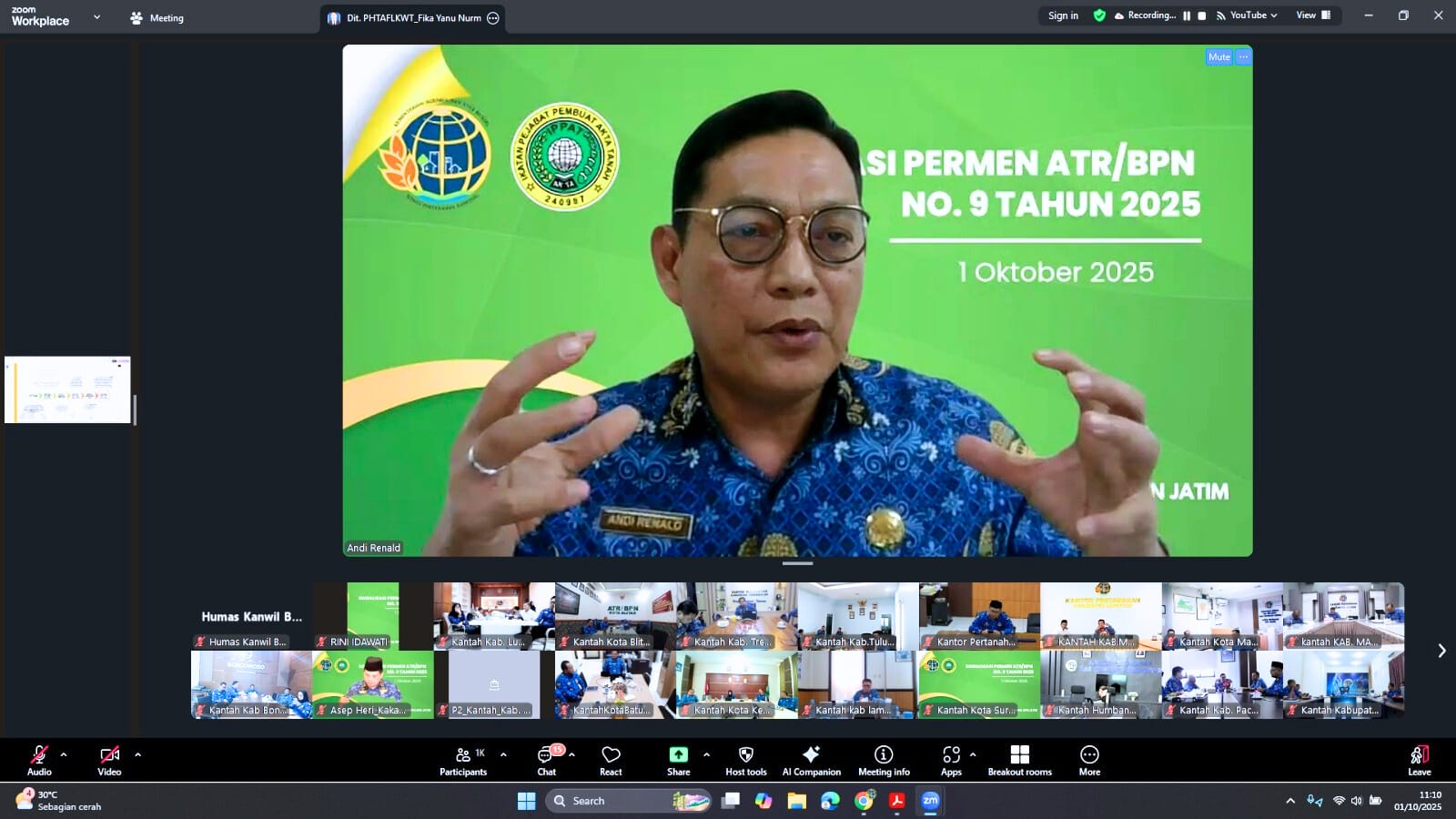Viewport: 1456px width, 819px height.
Task: Open the View menu
Action: pyautogui.click(x=1308, y=15)
